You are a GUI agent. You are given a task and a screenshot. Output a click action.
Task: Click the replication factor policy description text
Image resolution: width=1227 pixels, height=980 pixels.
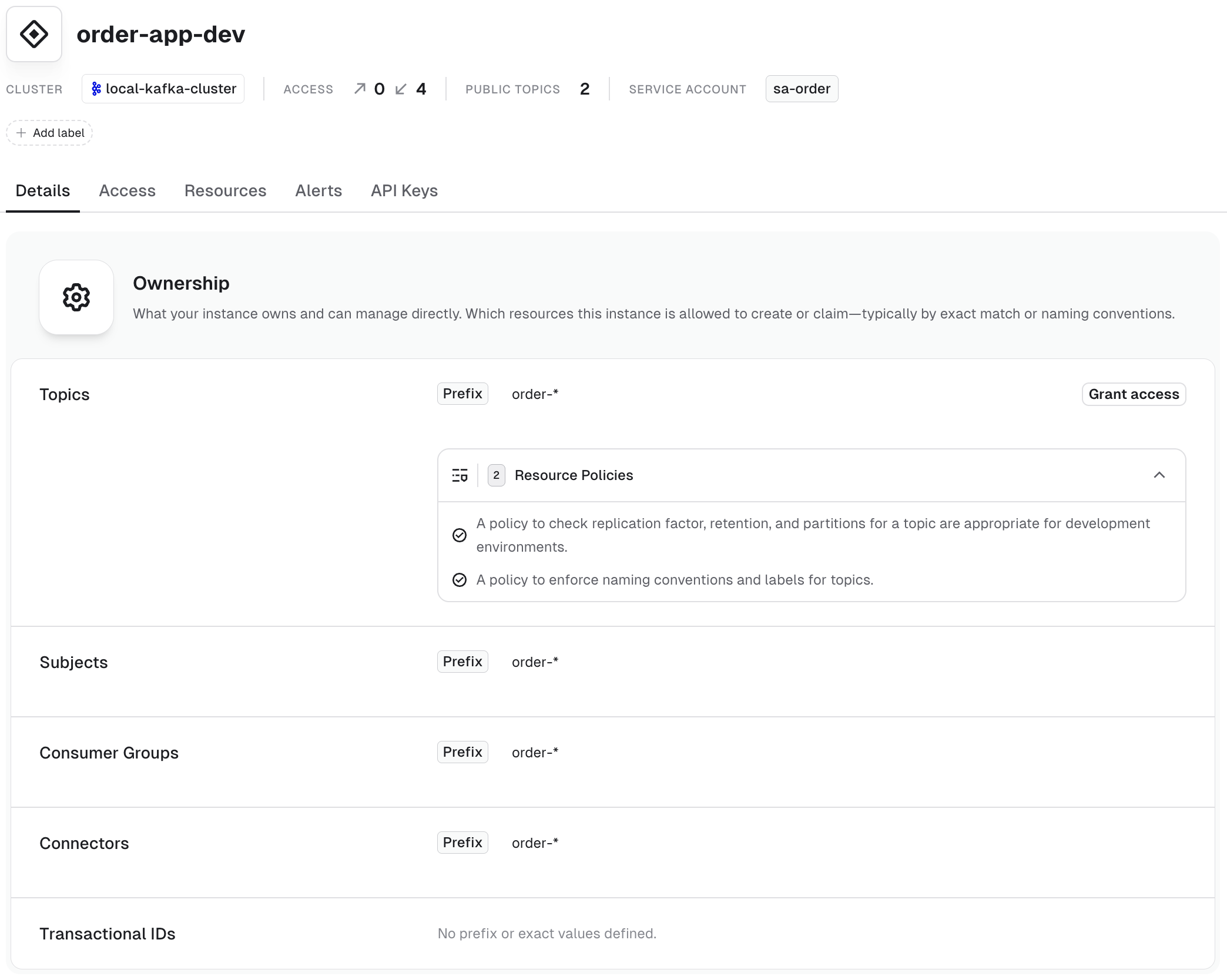point(813,535)
